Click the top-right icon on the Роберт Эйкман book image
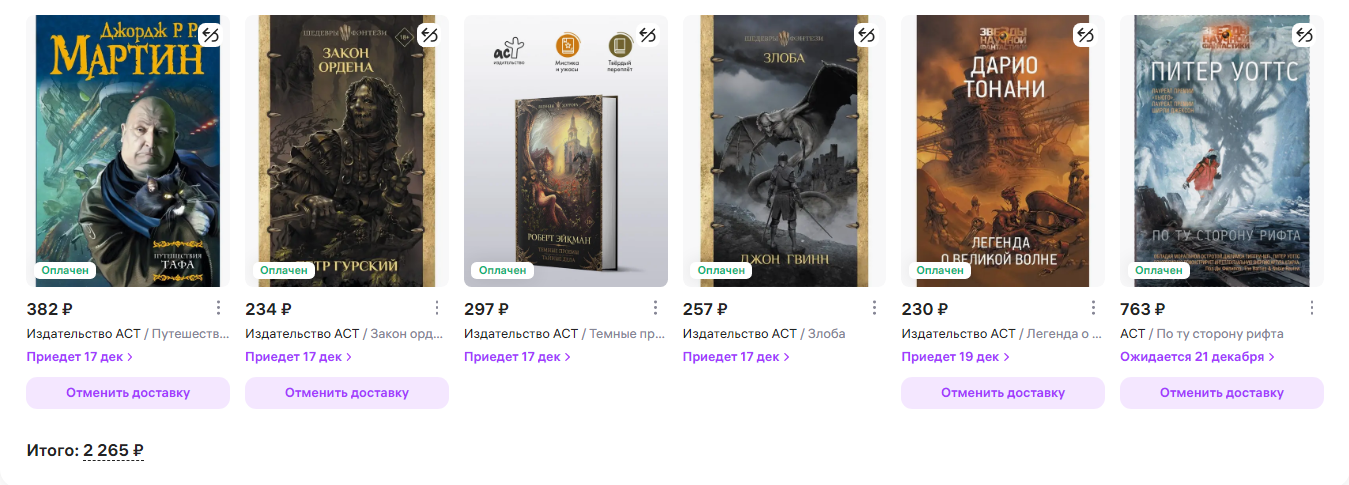Viewport: 1349px width, 485px height. coord(648,35)
